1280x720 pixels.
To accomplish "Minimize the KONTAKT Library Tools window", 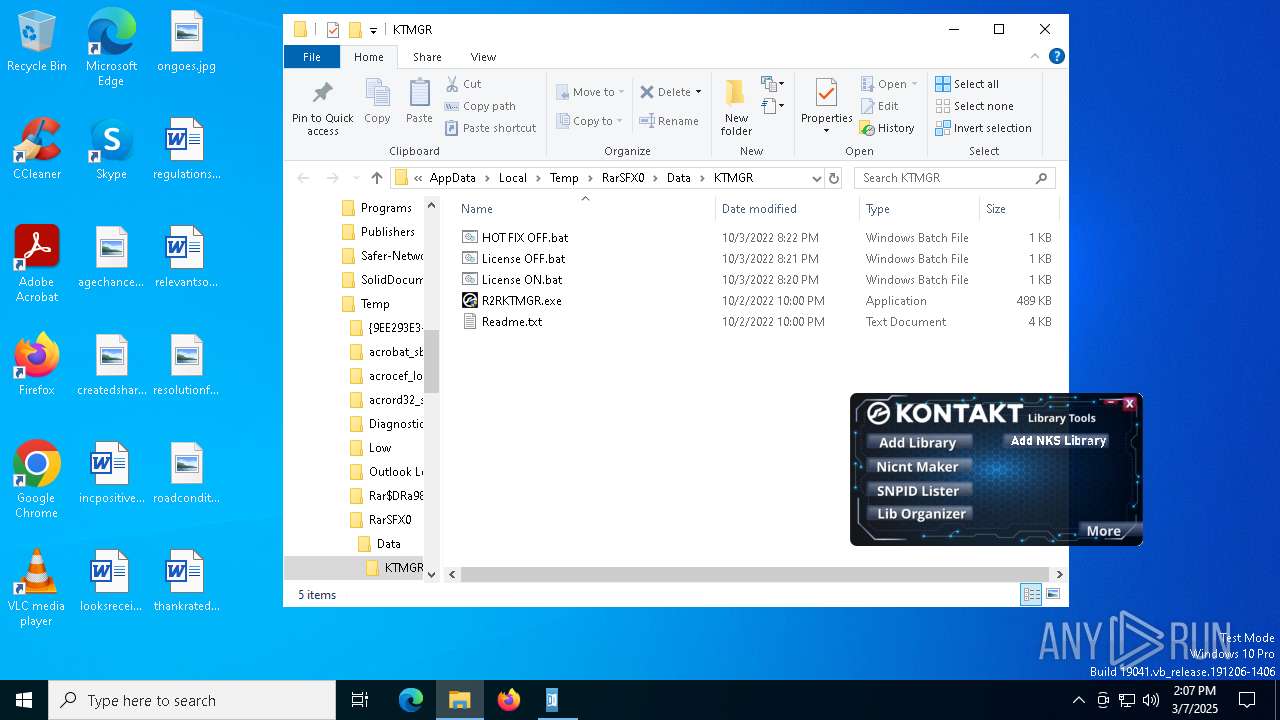I will (x=1111, y=404).
